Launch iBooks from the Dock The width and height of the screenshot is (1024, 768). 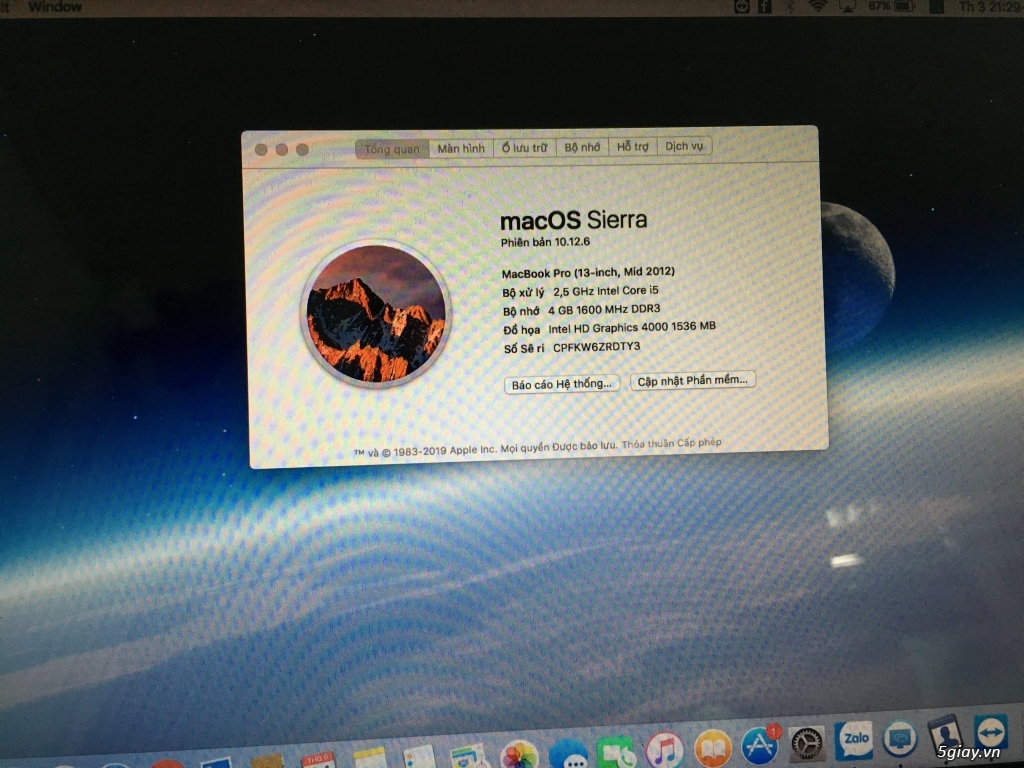pyautogui.click(x=712, y=748)
